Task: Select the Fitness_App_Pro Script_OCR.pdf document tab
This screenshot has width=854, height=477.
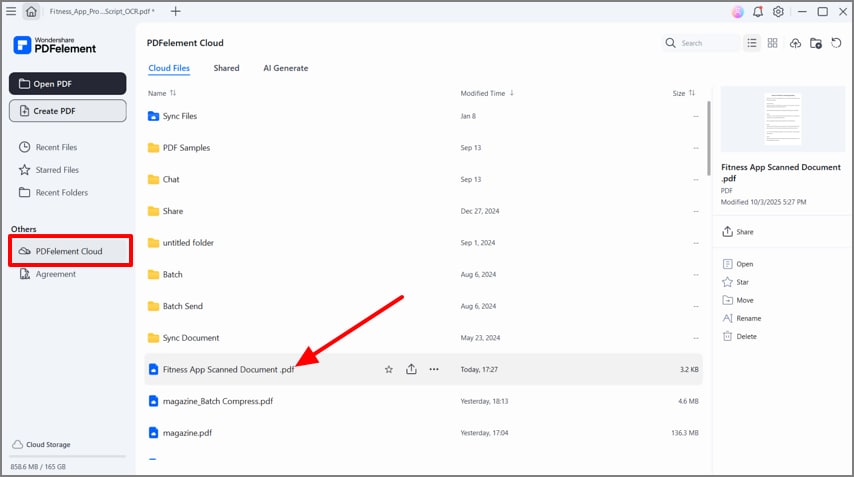Action: (102, 11)
